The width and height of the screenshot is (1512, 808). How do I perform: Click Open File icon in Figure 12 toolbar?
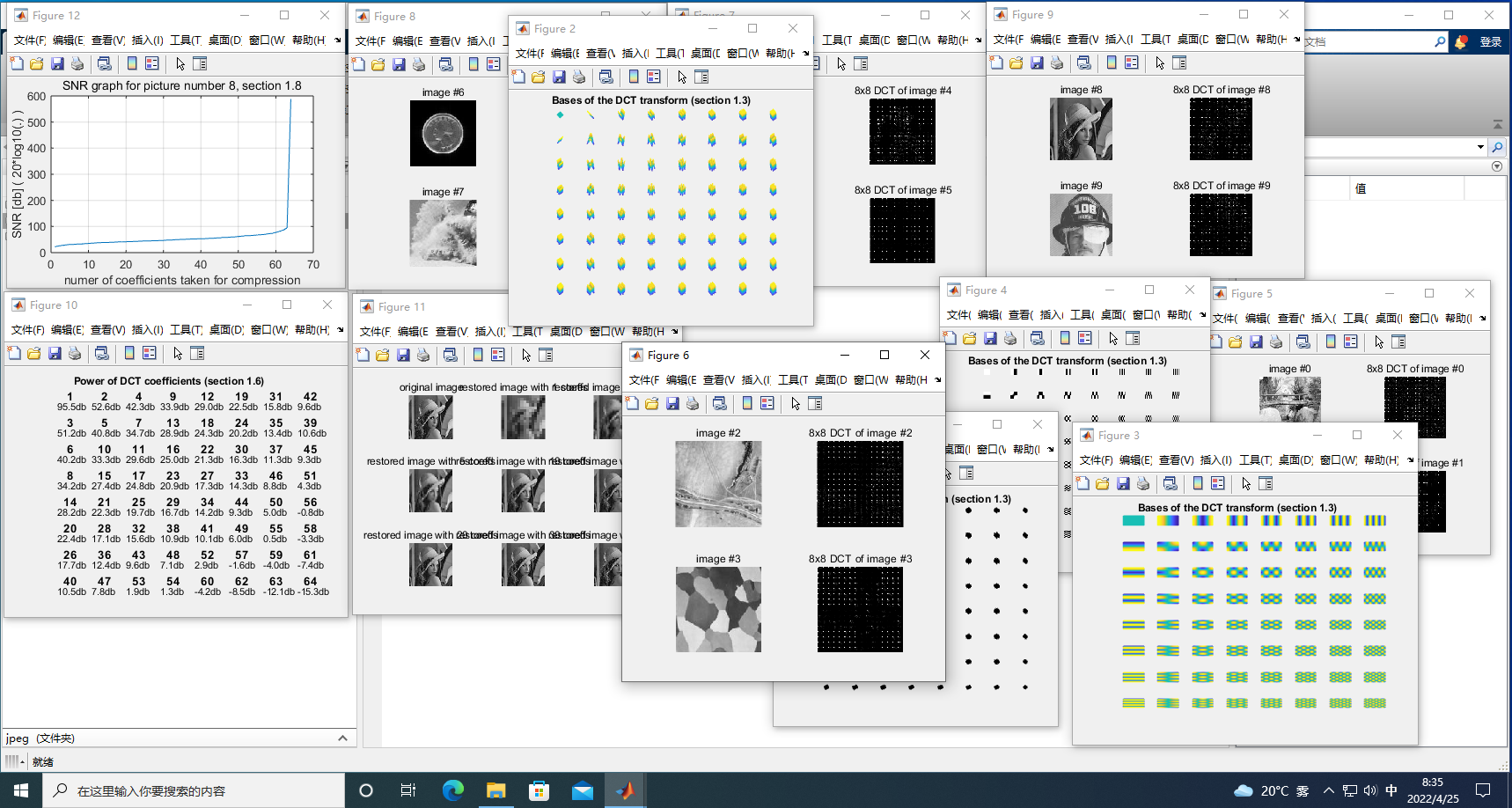(37, 63)
